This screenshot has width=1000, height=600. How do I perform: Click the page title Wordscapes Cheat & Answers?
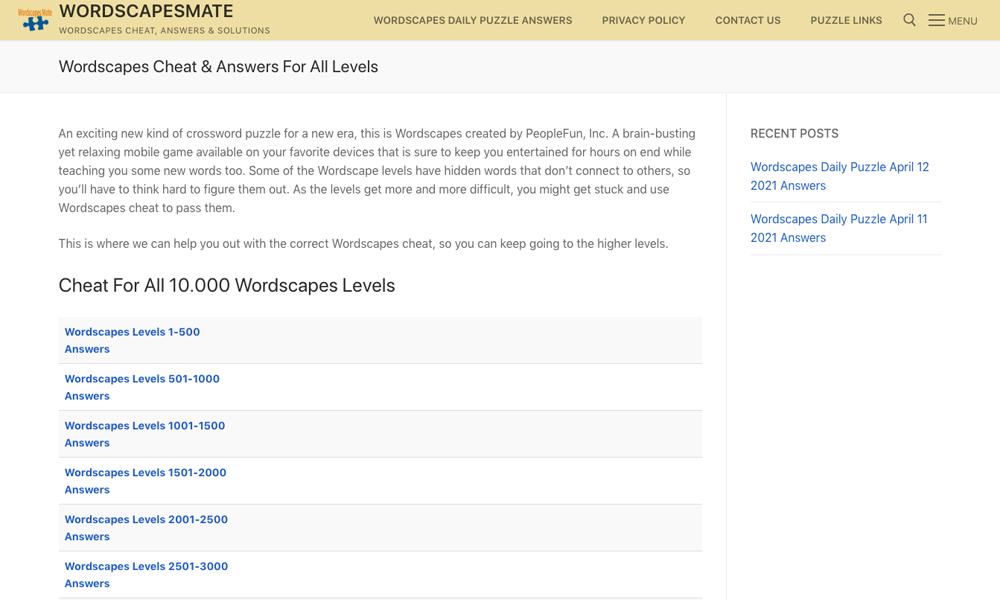tap(218, 67)
